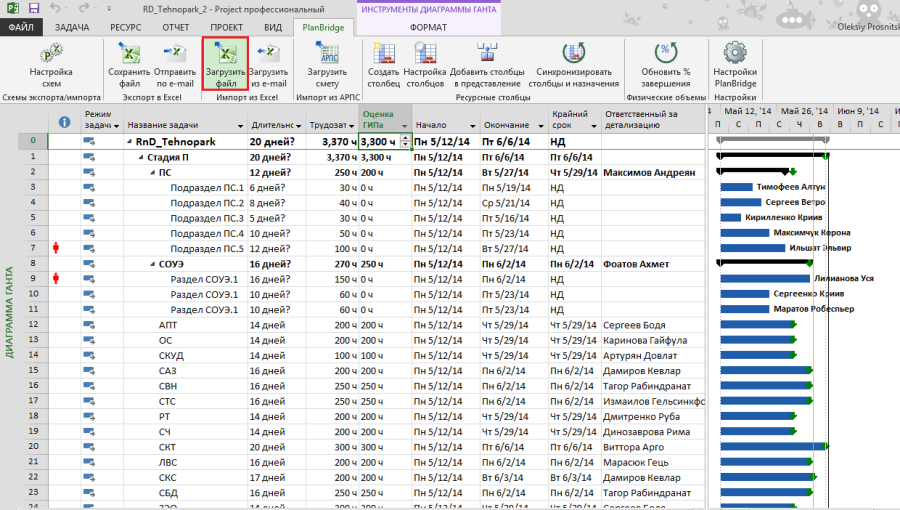Click Синхронизировать столбцы и назначения icon
The height and width of the screenshot is (510, 900).
pyautogui.click(x=573, y=65)
